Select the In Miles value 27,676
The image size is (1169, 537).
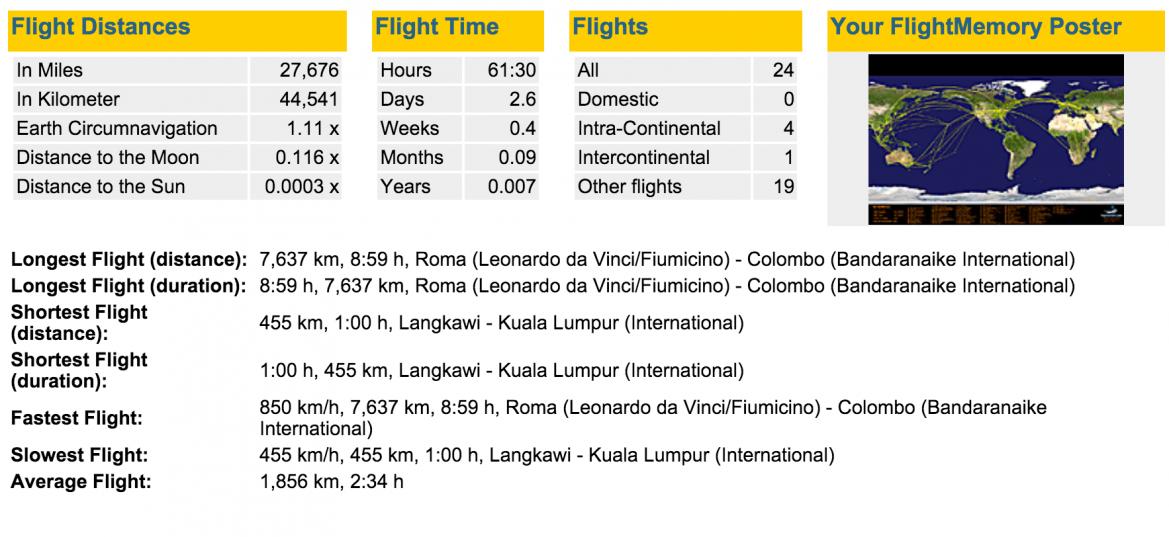point(309,71)
